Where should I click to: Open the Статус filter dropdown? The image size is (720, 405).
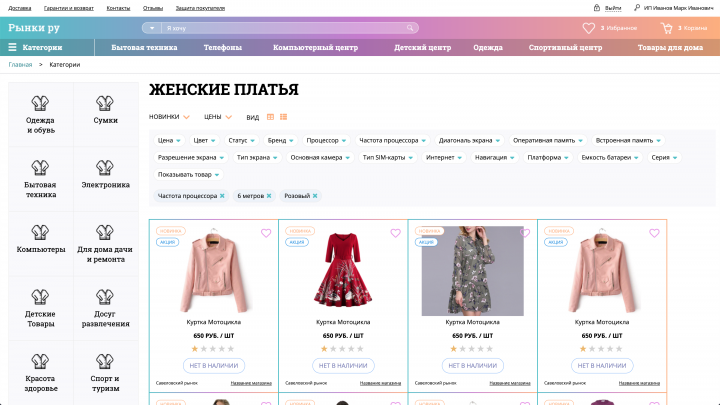pos(242,141)
